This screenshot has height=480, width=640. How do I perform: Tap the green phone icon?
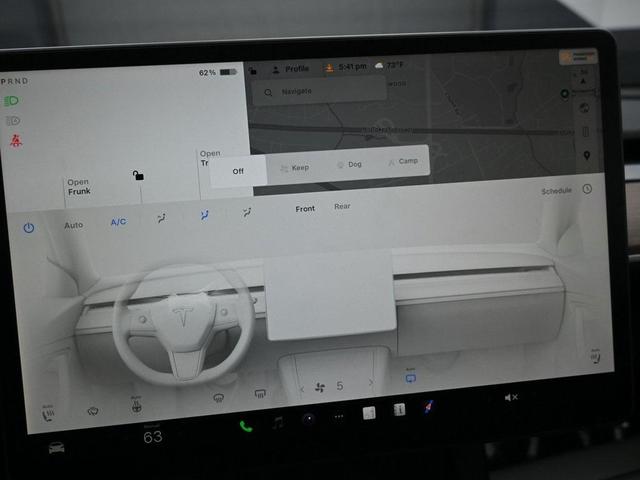pyautogui.click(x=245, y=425)
